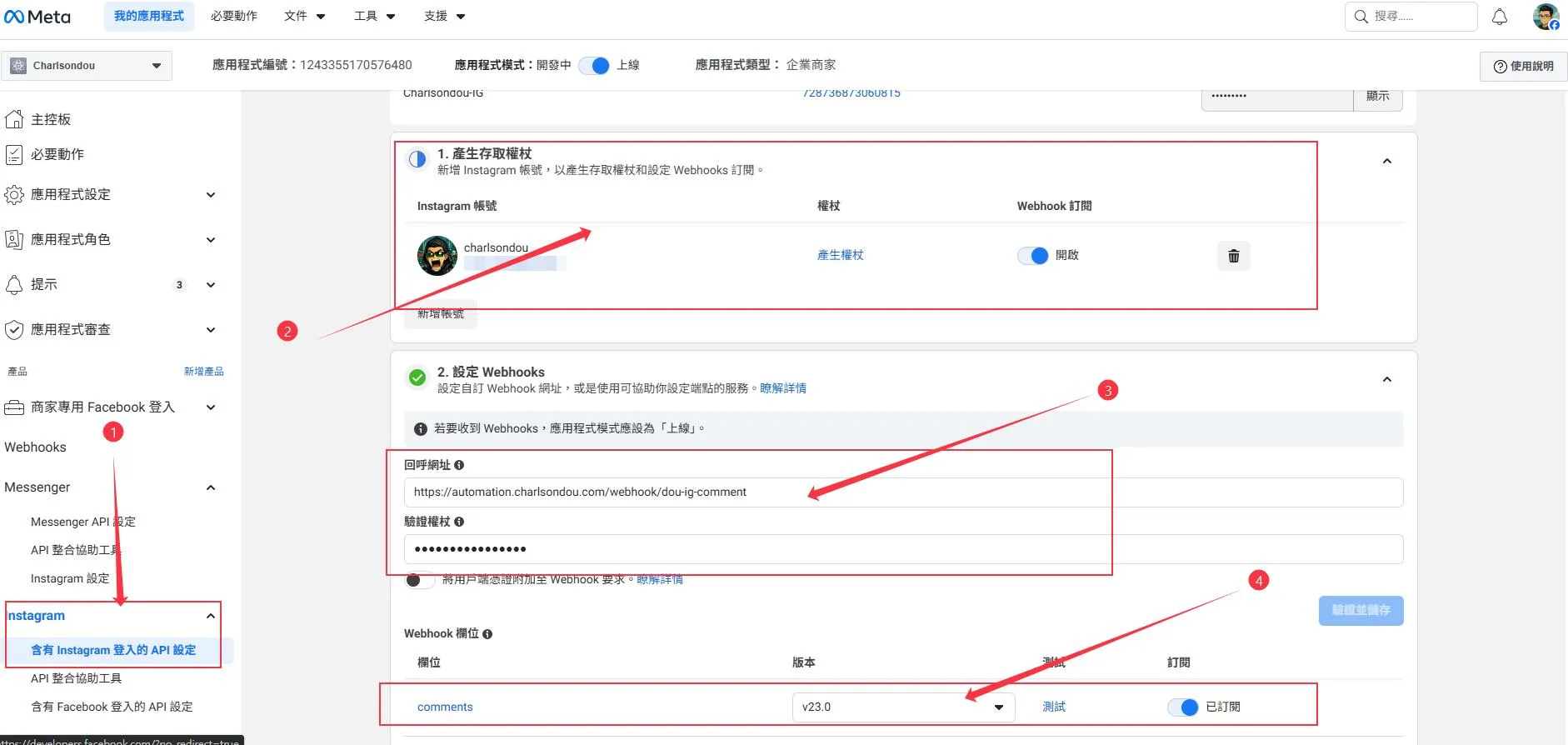Open the comments version v23.0 dropdown
The width and height of the screenshot is (1568, 745).
(x=903, y=707)
